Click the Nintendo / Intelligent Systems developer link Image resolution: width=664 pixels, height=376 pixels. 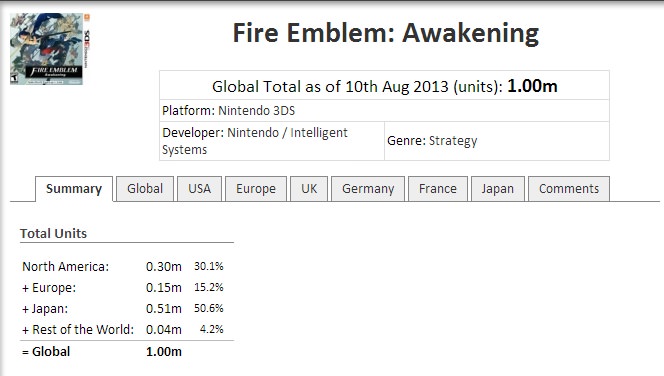coord(255,141)
